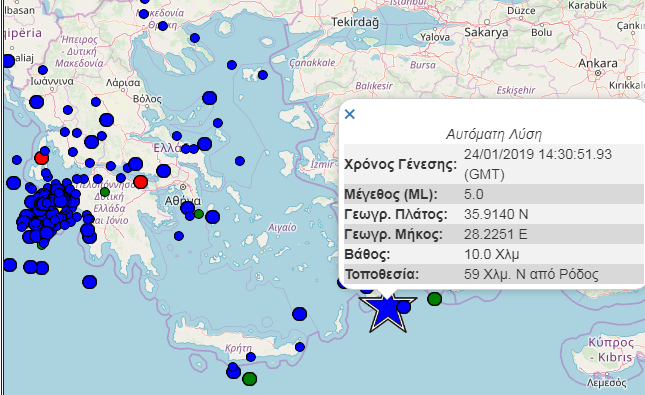This screenshot has width=645, height=395.
Task: Click the latitude value 35.9140 N
Action: click(x=496, y=214)
